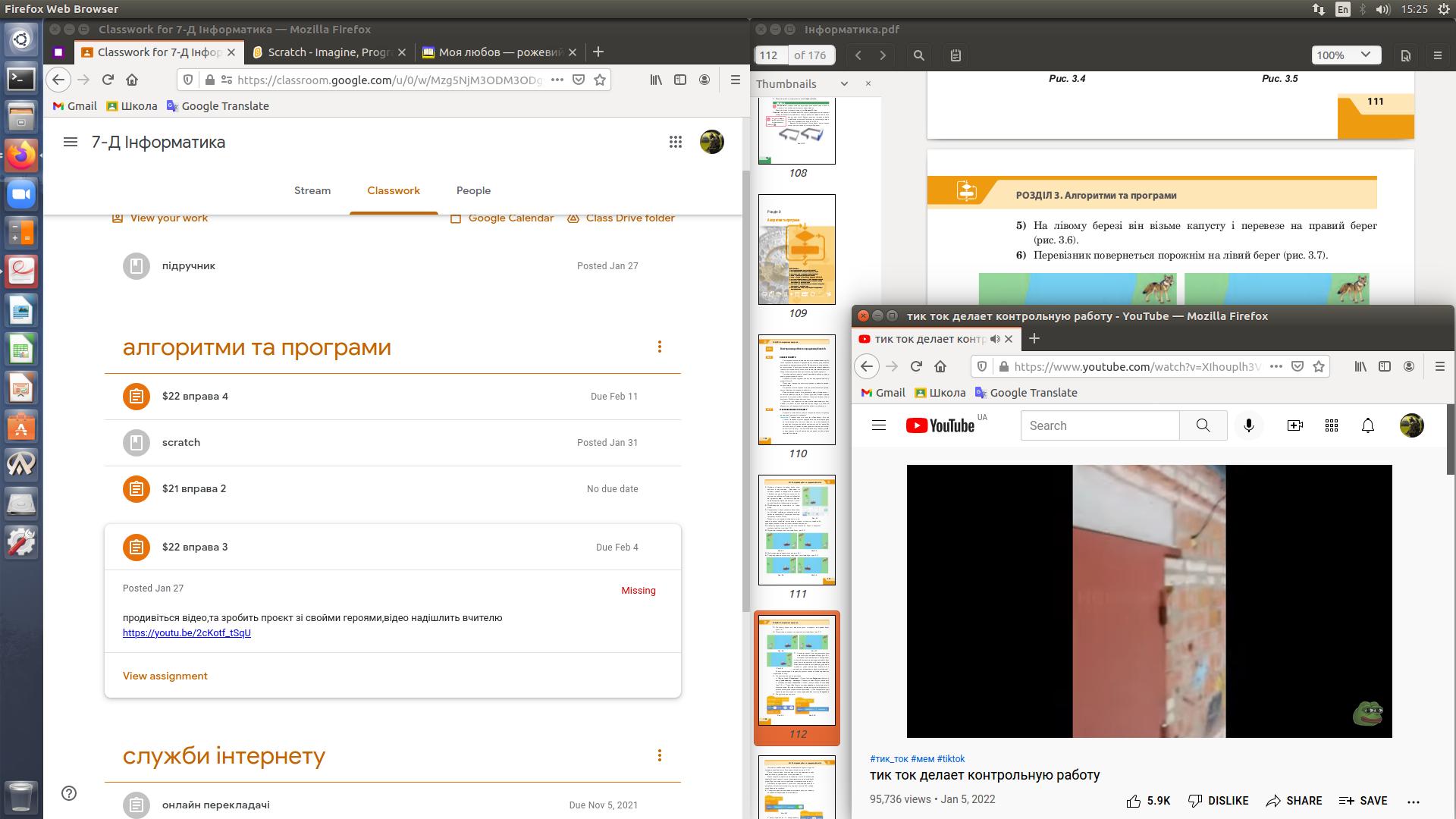Click YouTube Create video icon
Screen dimensions: 1456x819
pos(1294,425)
